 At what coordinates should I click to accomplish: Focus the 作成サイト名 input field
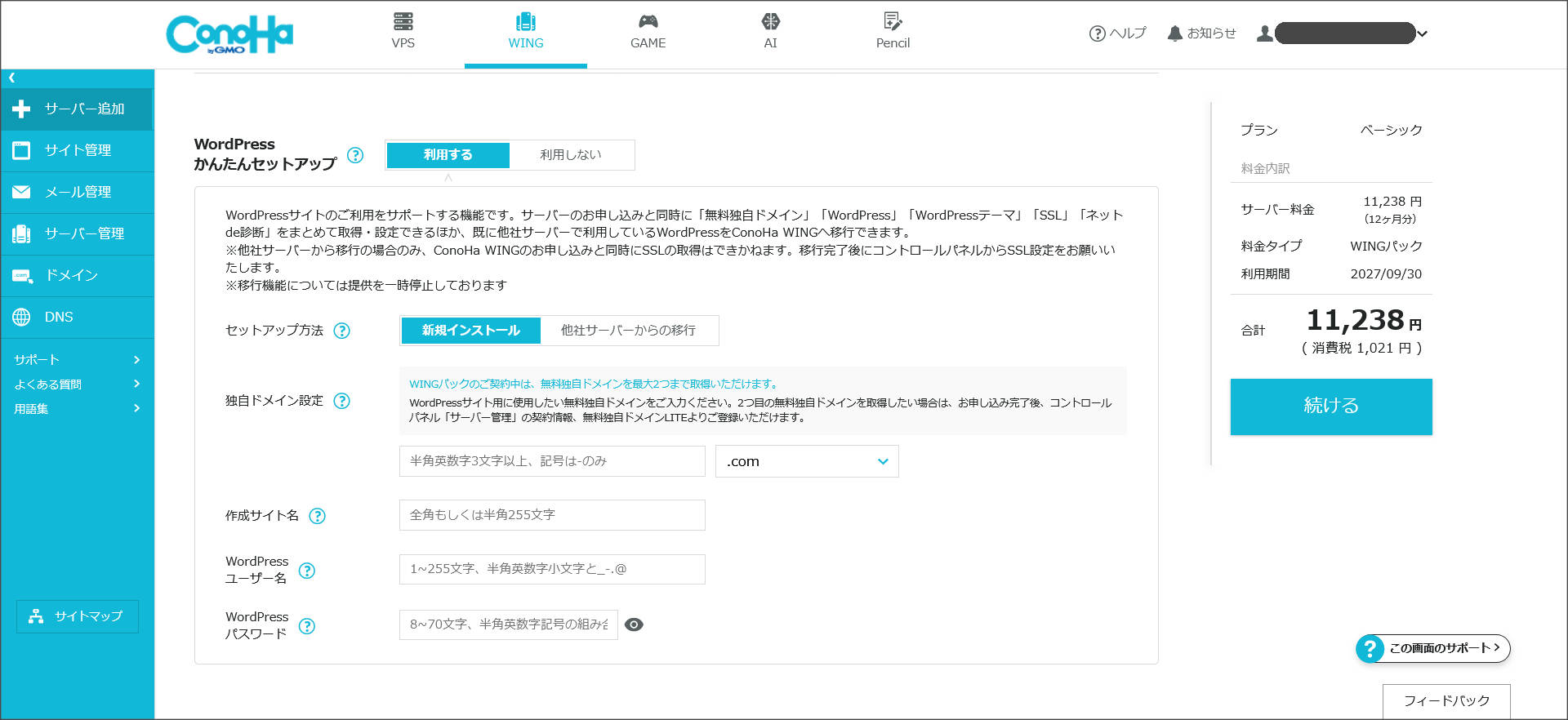click(x=552, y=515)
